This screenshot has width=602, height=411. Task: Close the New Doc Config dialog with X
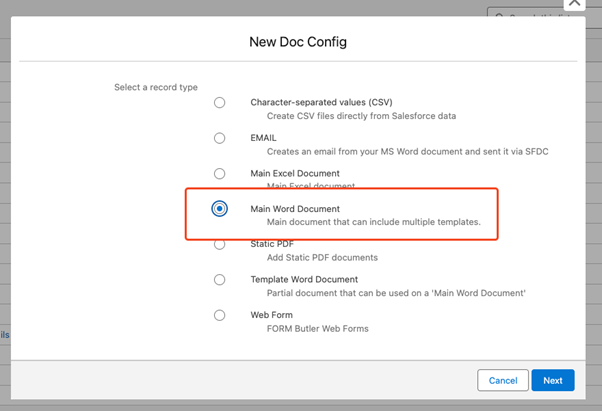[573, 4]
